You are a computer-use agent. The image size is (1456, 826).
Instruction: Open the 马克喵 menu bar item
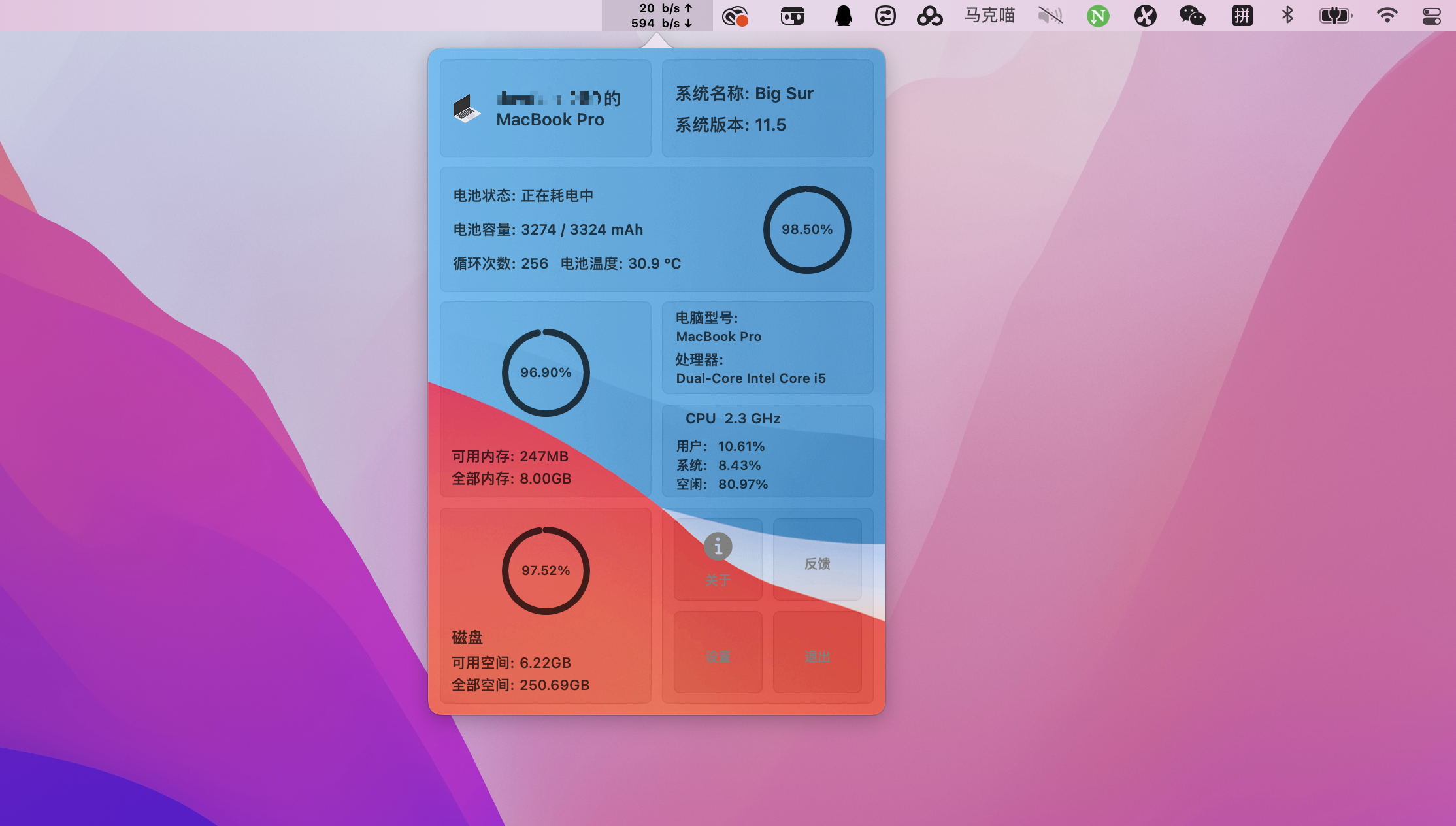[x=989, y=16]
